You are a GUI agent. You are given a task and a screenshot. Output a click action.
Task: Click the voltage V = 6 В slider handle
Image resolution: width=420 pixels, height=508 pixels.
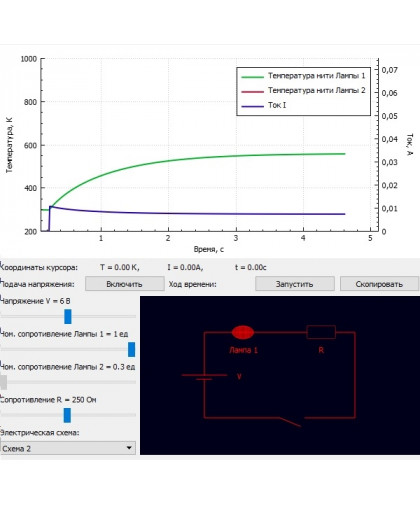68,316
